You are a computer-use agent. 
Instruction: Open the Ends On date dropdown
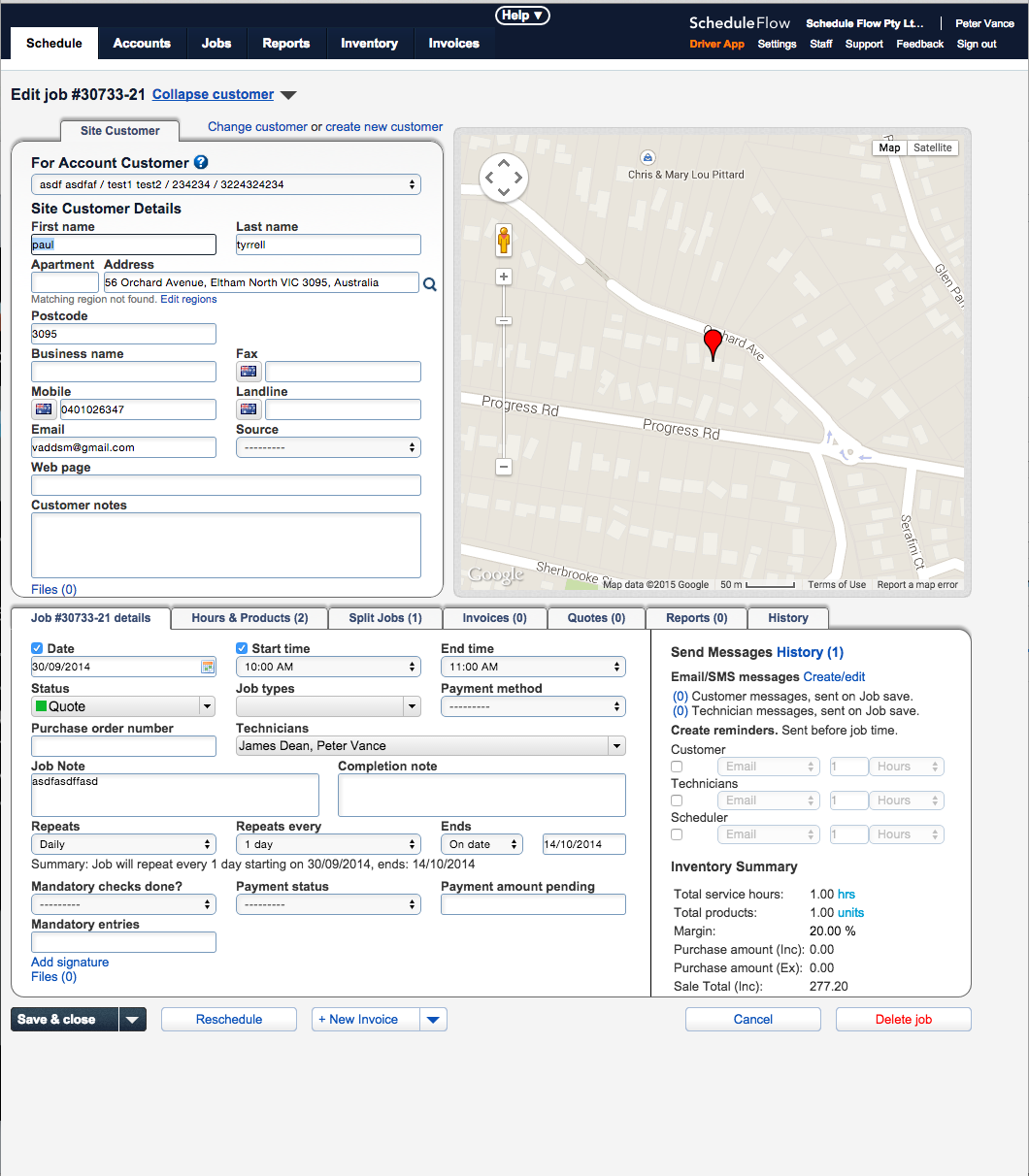click(481, 844)
